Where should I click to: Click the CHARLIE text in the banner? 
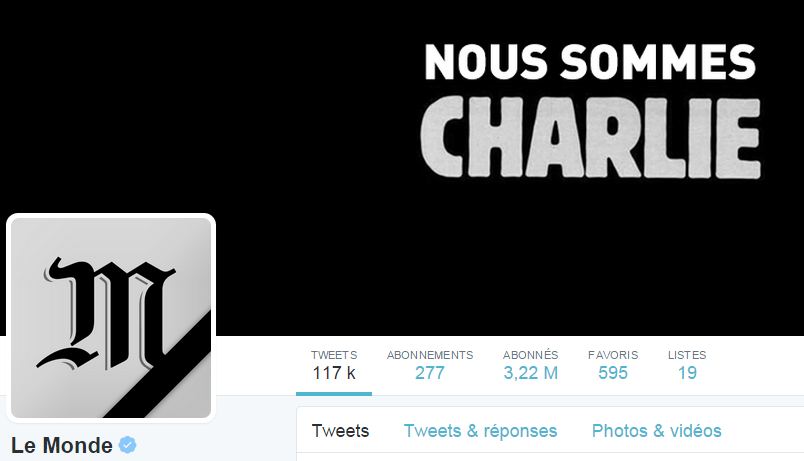click(x=590, y=137)
